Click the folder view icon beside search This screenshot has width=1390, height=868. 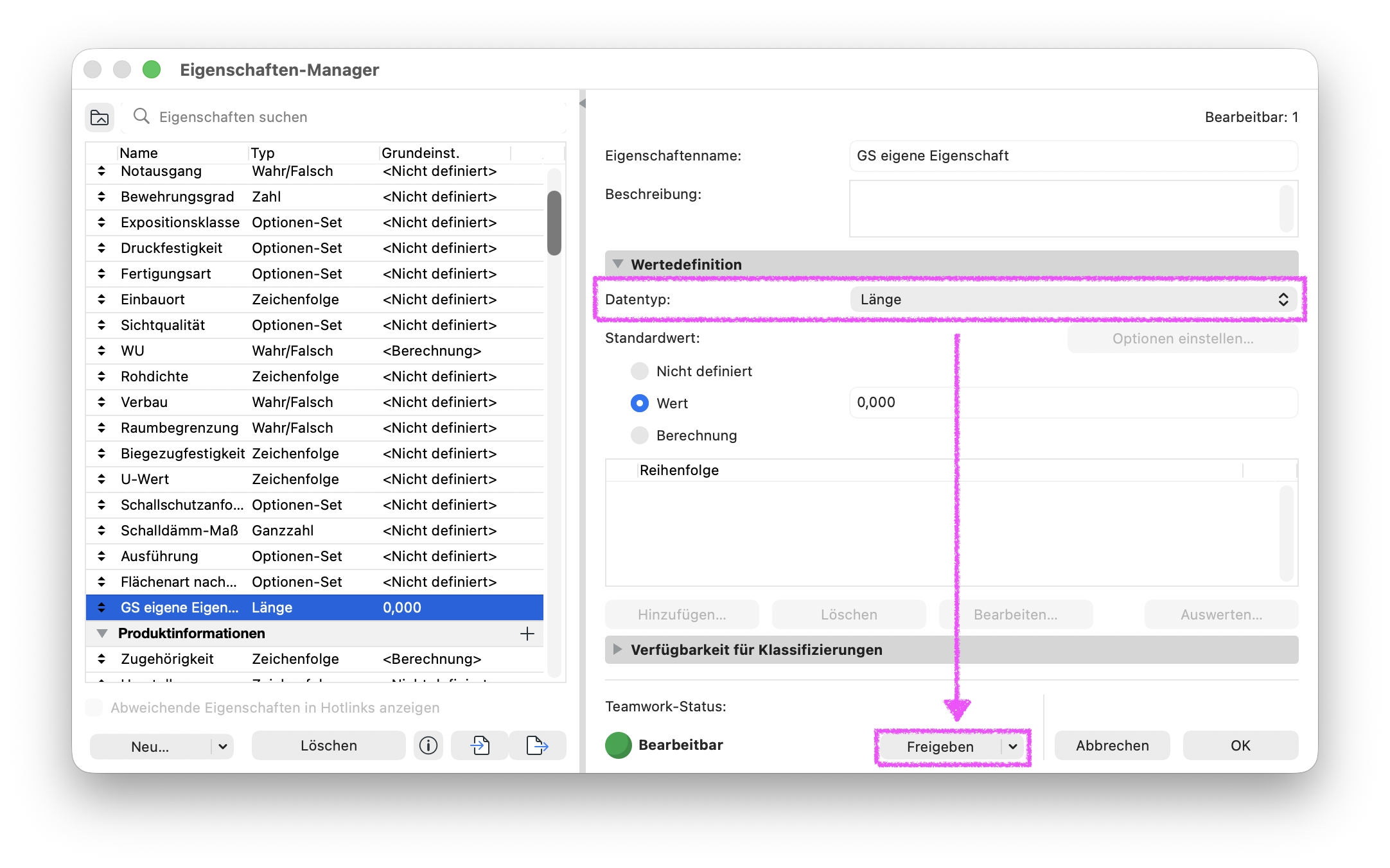(100, 117)
